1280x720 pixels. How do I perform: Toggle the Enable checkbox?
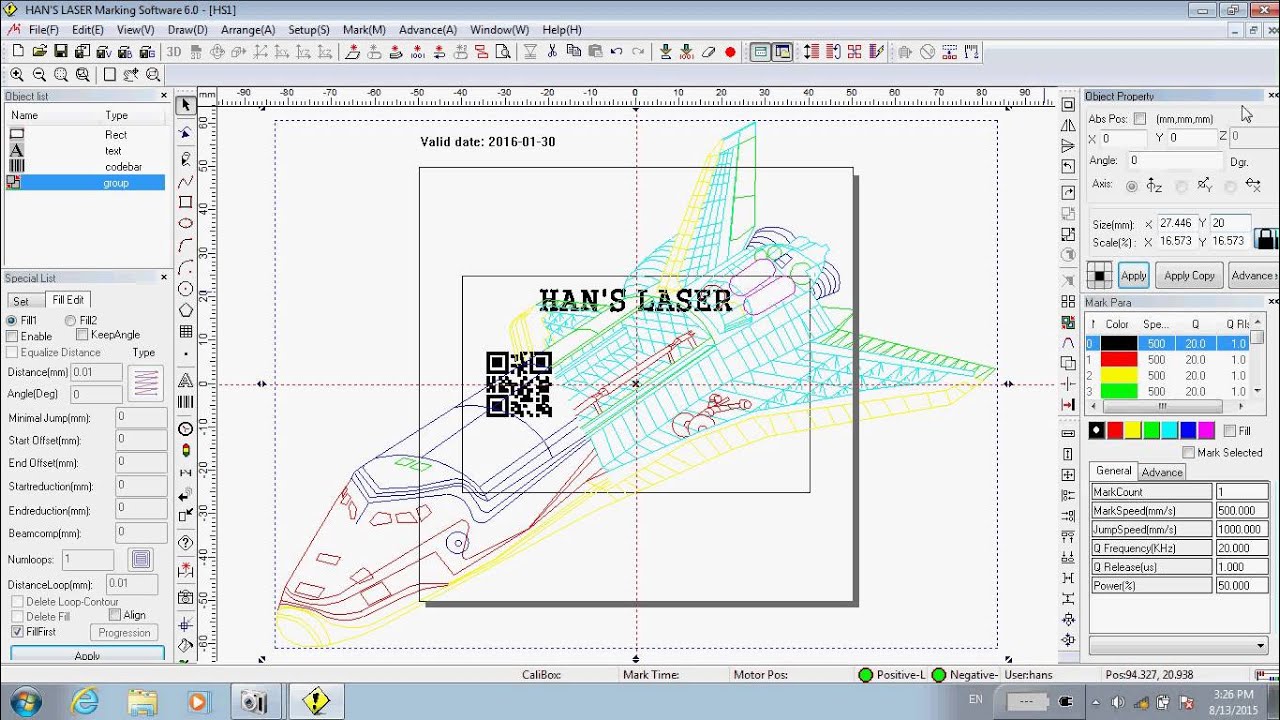(12, 336)
